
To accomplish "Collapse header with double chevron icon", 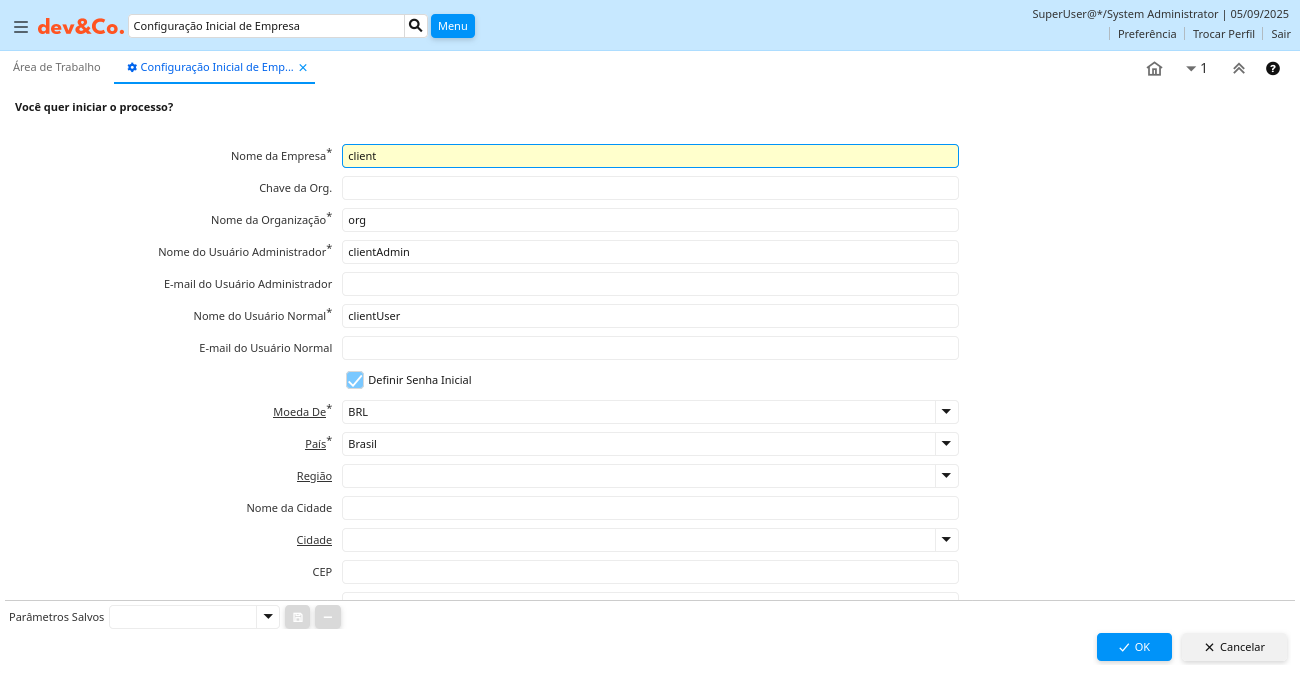I will pyautogui.click(x=1238, y=69).
